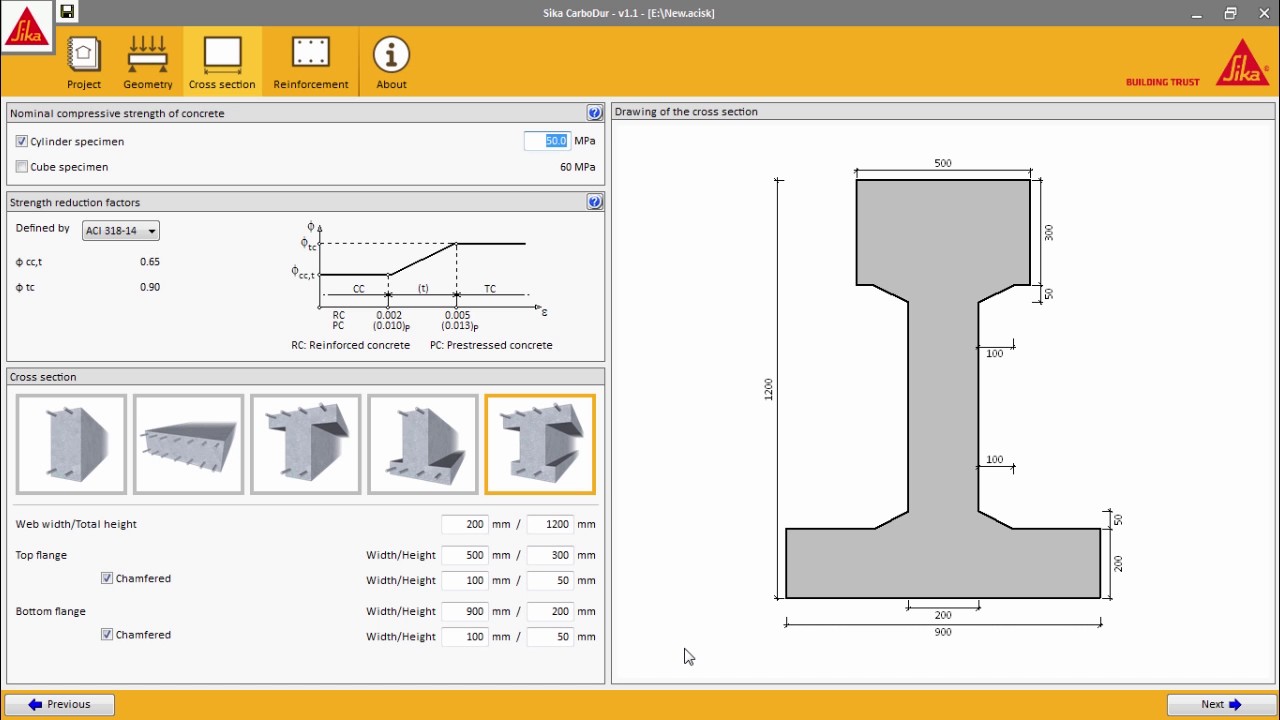The height and width of the screenshot is (720, 1280).
Task: Choose the rectangular beam cross section
Action: (71, 445)
